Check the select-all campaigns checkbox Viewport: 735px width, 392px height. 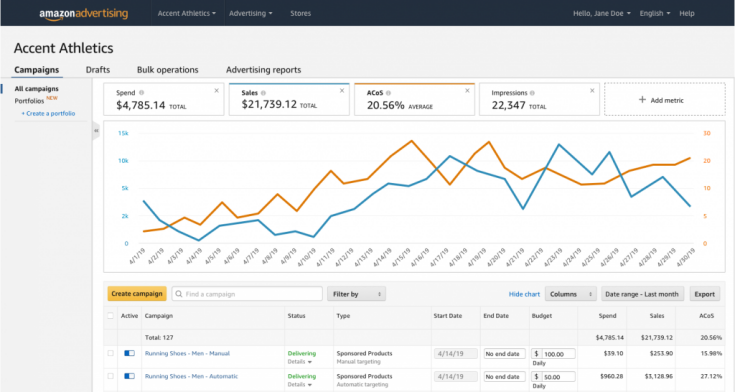(x=111, y=316)
